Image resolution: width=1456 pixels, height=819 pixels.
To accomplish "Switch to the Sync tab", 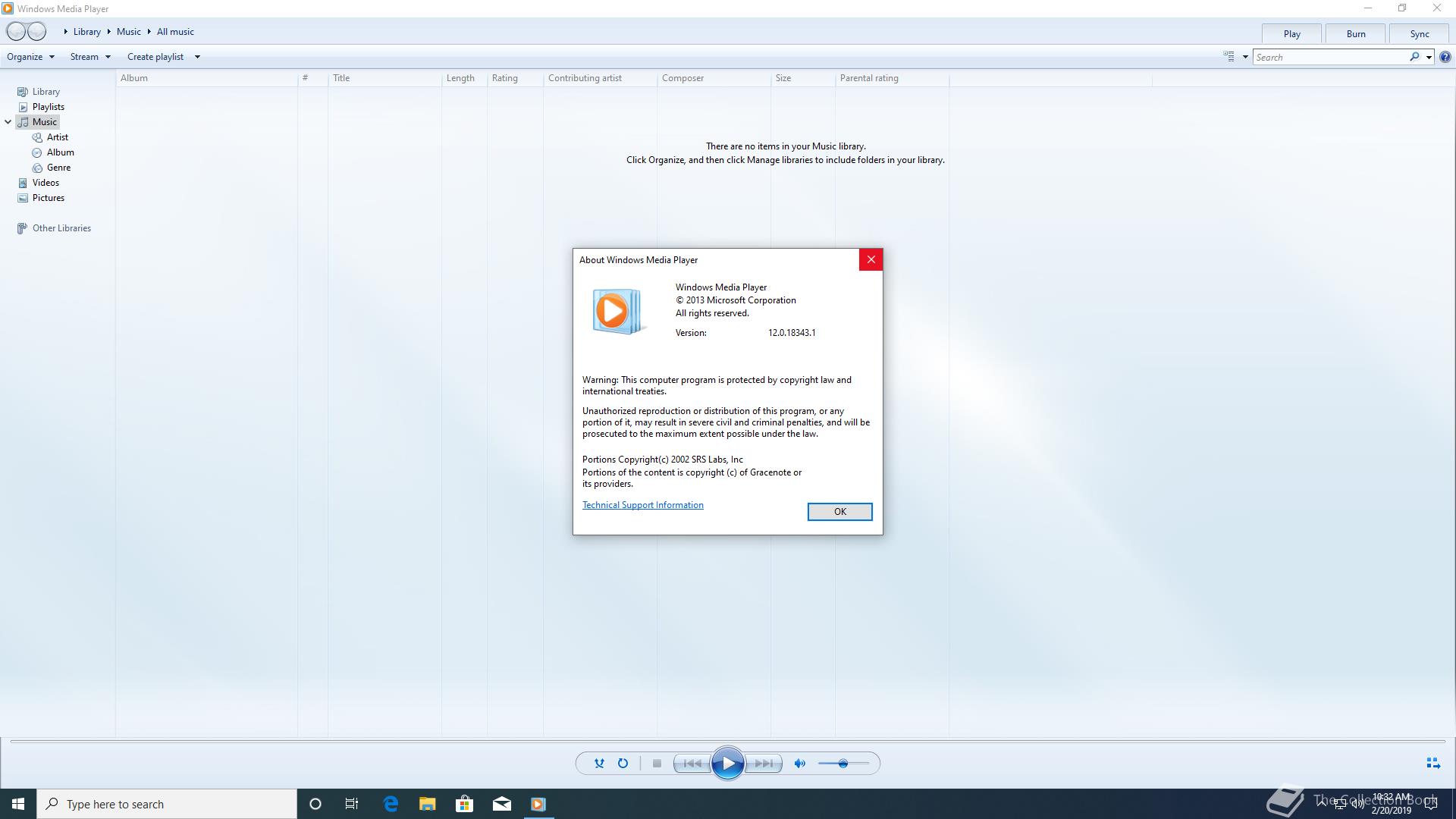I will click(x=1420, y=34).
